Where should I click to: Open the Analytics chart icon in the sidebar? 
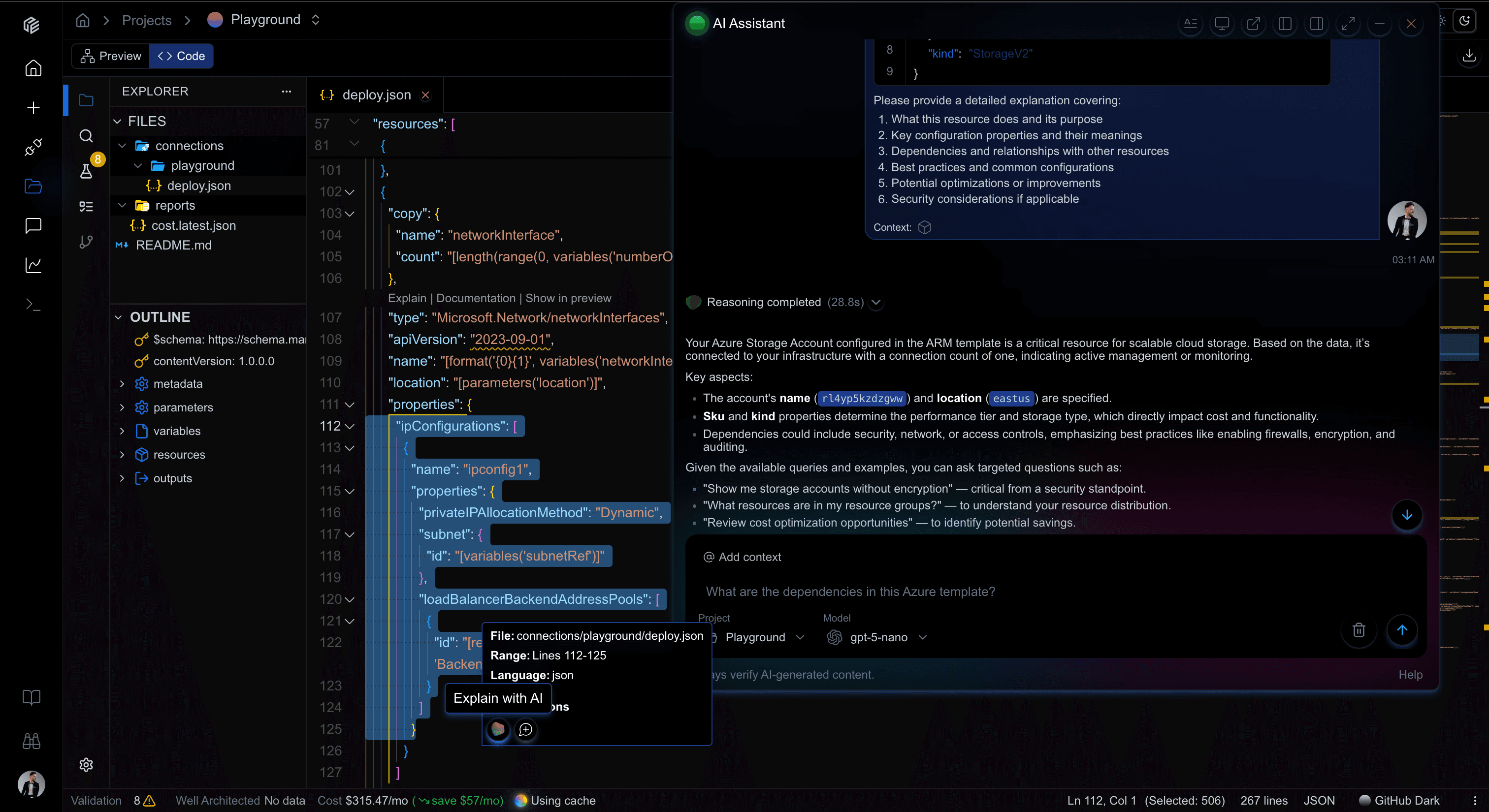click(33, 265)
